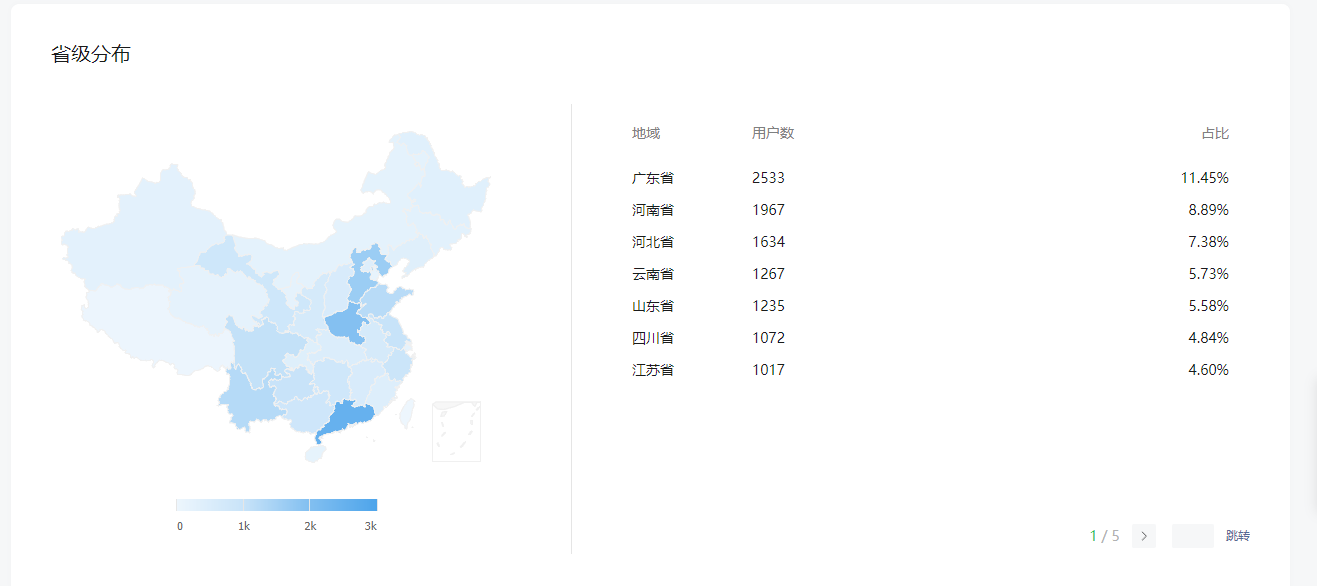Screen dimensions: 1317x586
Task: Go to next page of province table
Action: (1144, 536)
